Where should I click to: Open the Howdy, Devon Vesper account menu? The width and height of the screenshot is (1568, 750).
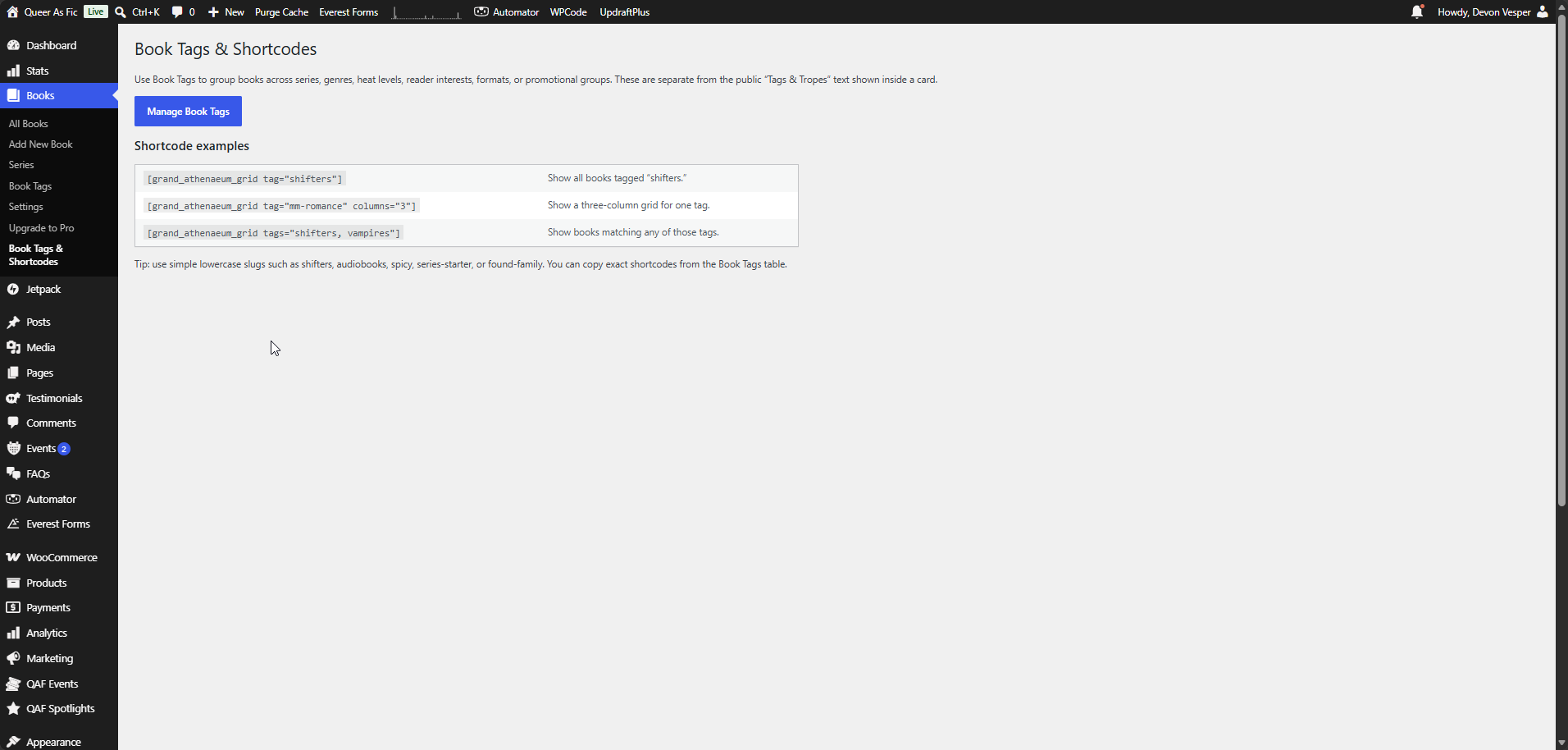pyautogui.click(x=1493, y=11)
